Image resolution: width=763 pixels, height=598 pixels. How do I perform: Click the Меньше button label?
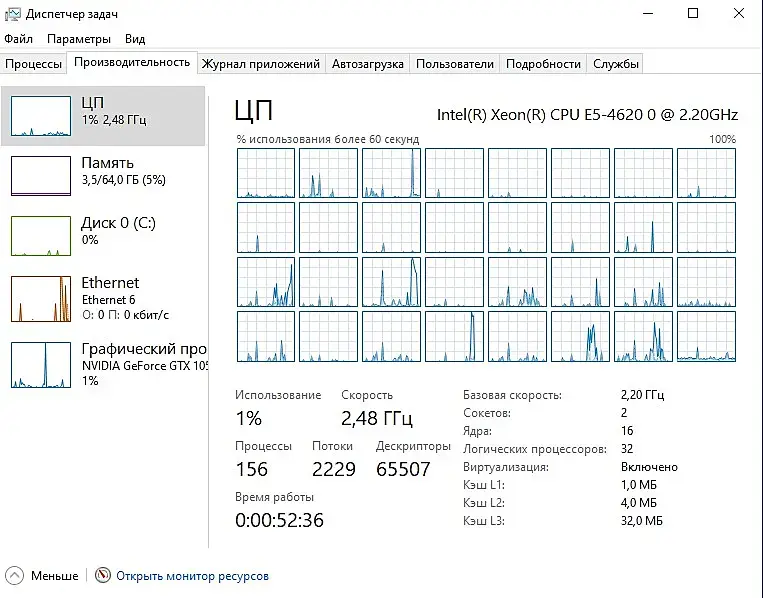[x=54, y=576]
